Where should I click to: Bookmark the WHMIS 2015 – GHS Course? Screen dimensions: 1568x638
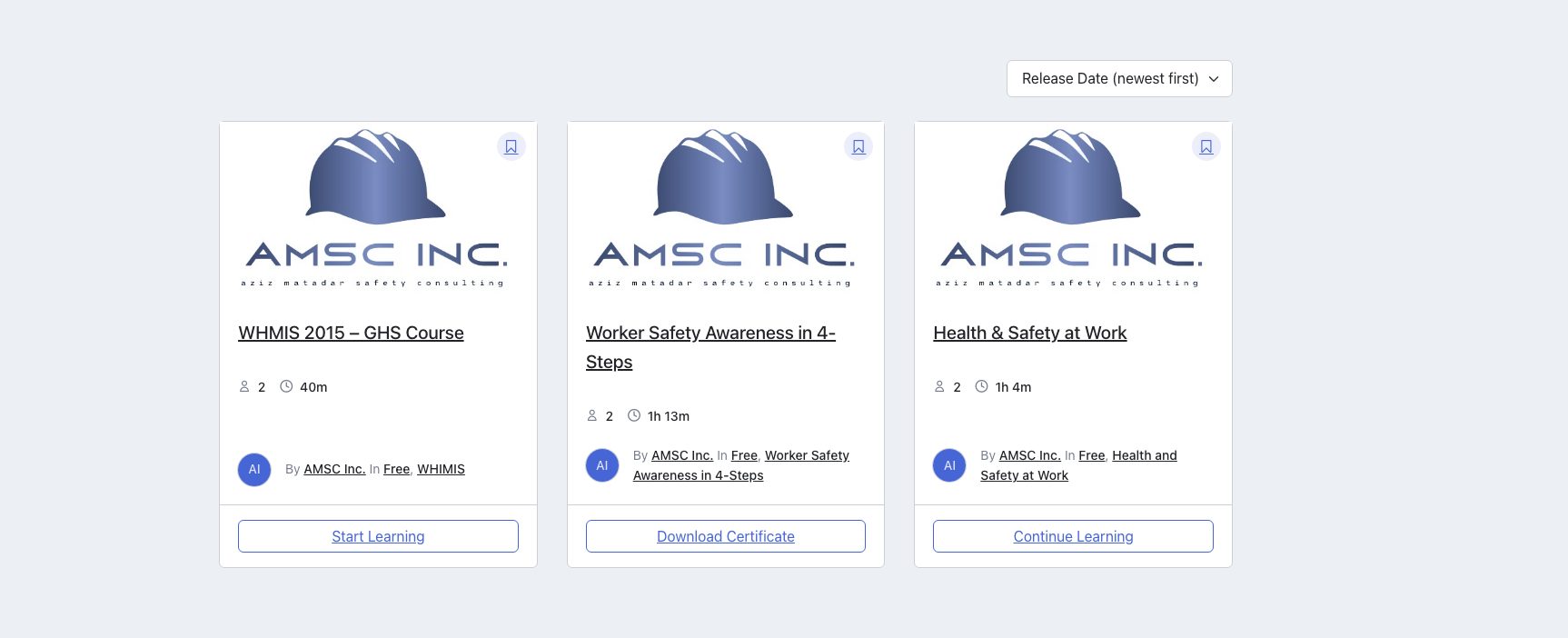click(511, 146)
